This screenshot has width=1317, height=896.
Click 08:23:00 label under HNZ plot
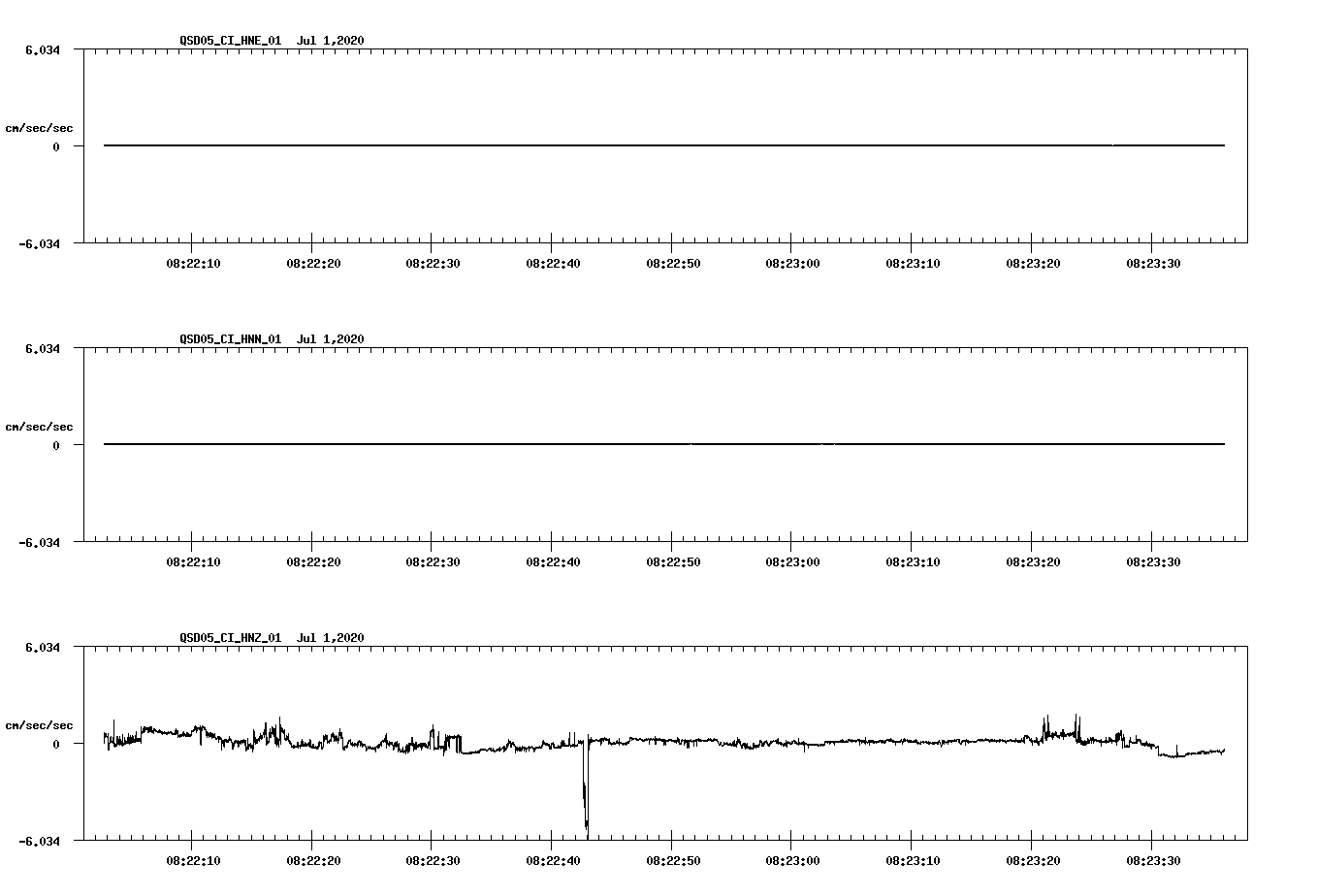792,861
